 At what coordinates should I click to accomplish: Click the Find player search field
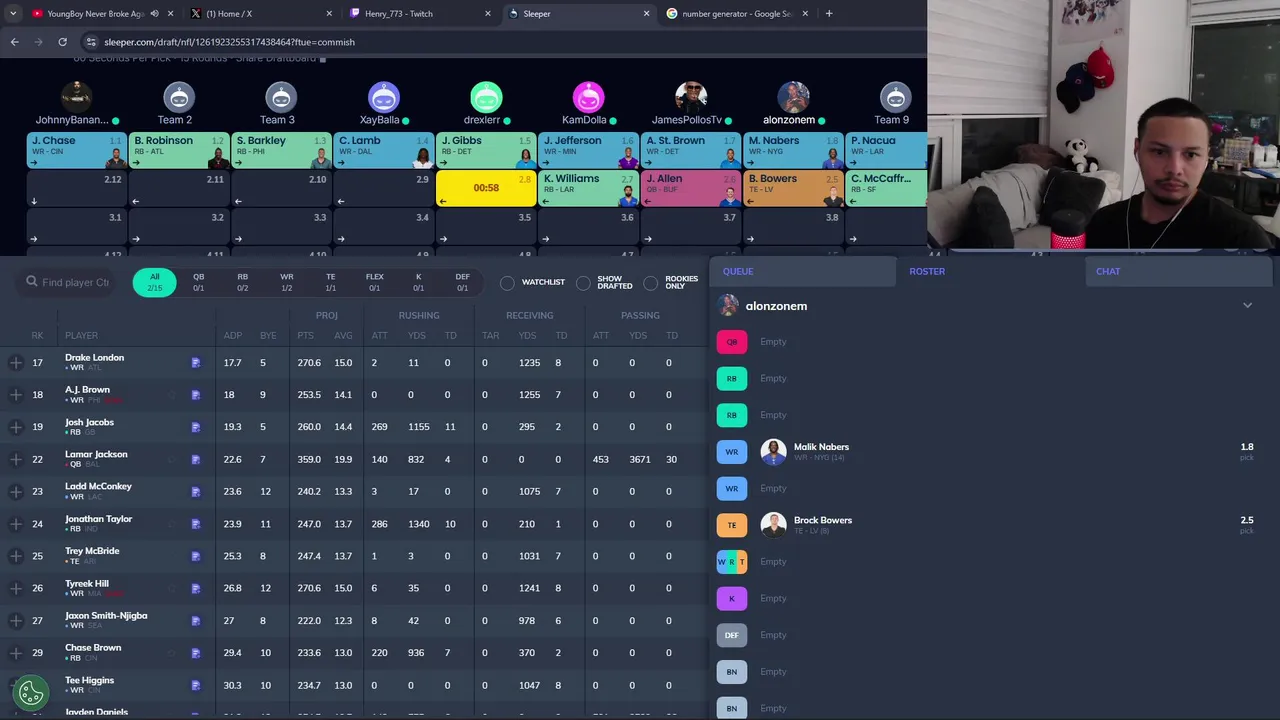(x=70, y=282)
